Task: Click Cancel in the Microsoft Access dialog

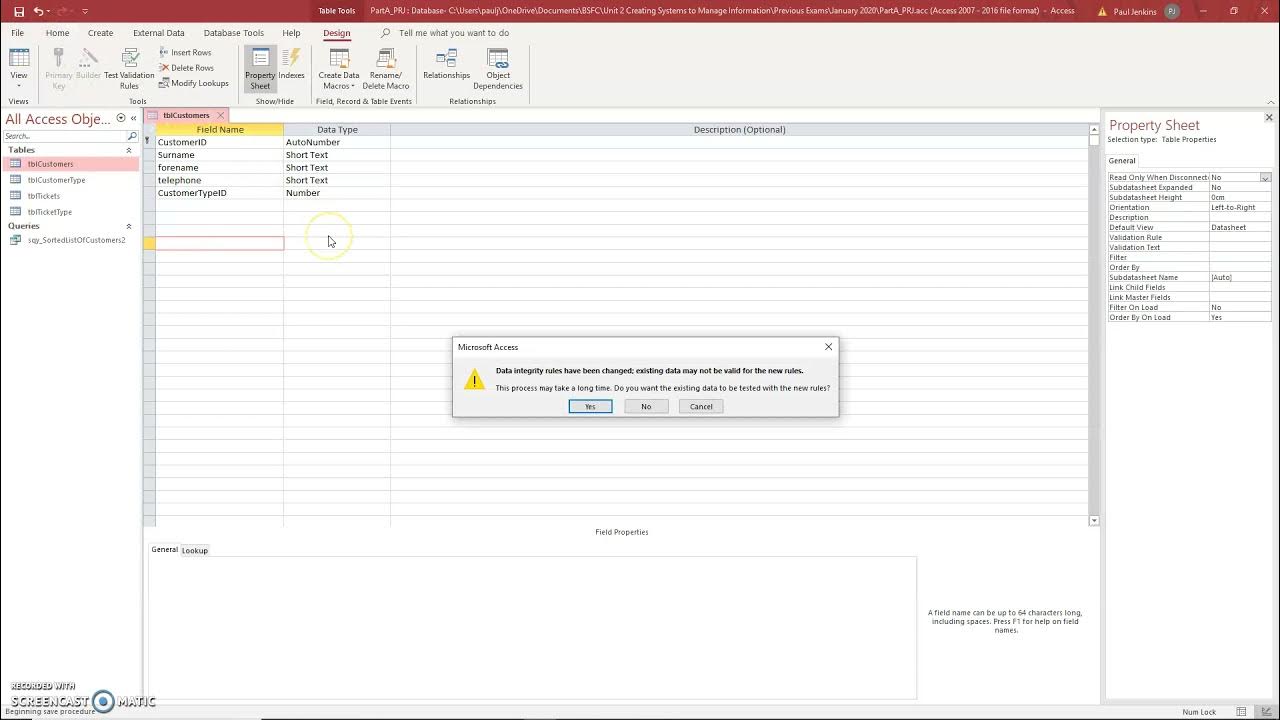Action: tap(701, 406)
